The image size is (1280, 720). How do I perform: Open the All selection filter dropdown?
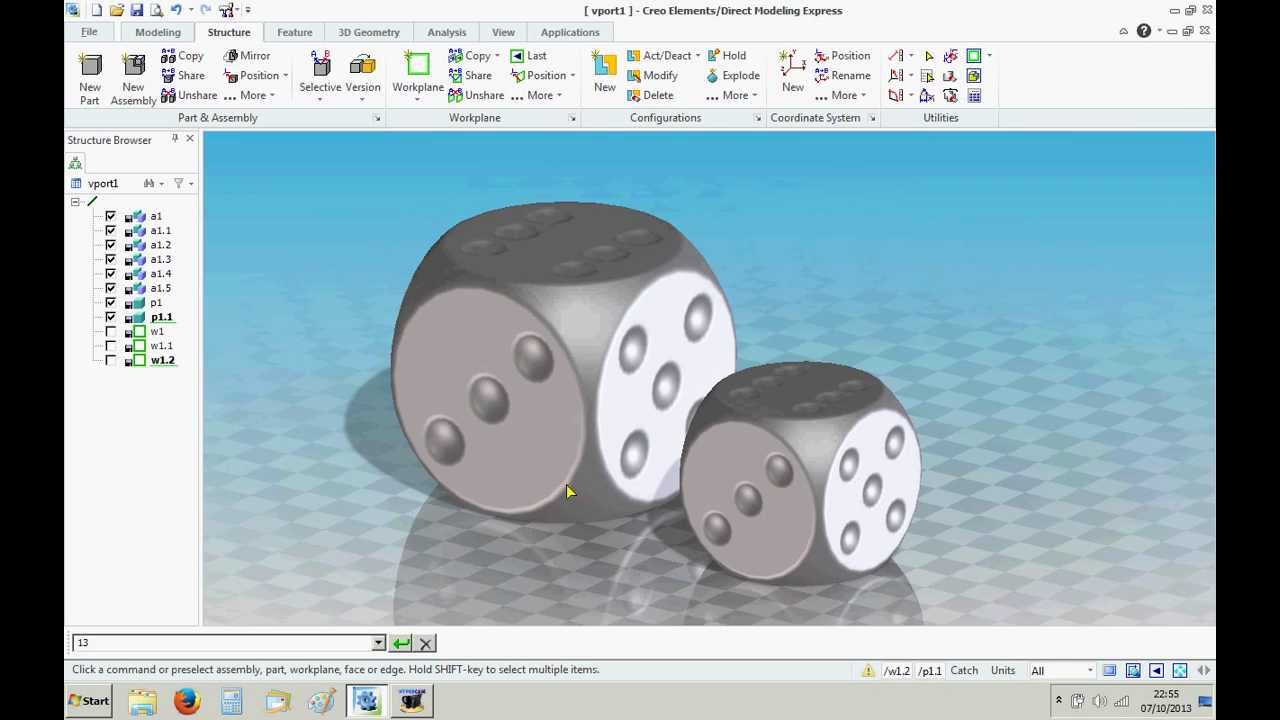coord(1089,671)
